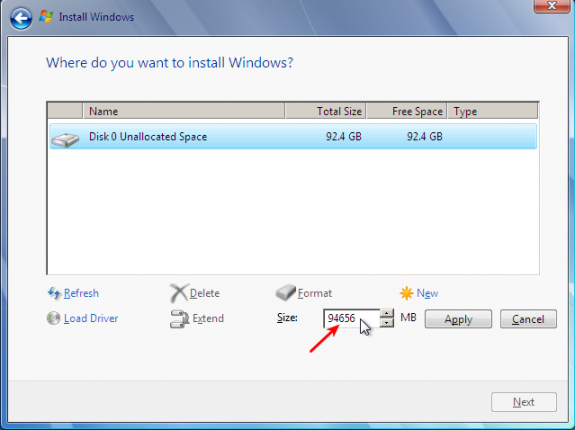
Task: Select the Disk 0 Unallocated Space row
Action: (x=293, y=136)
